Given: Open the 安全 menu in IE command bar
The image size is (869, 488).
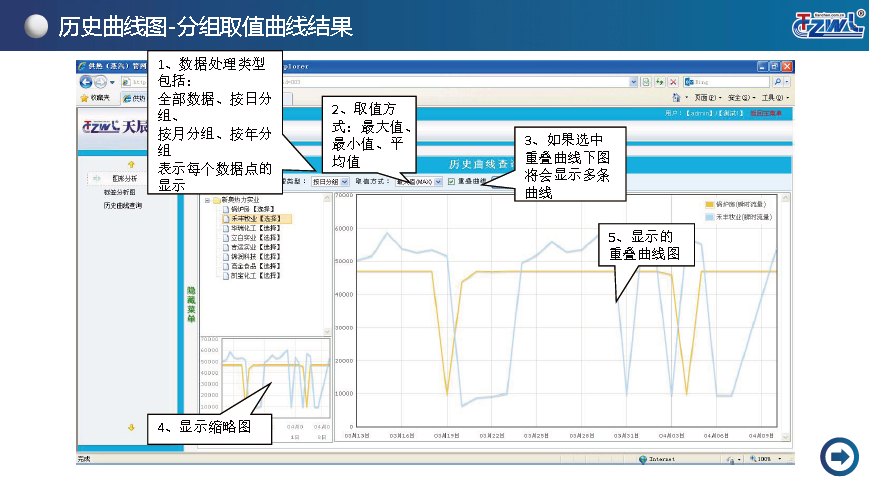Looking at the screenshot, I should point(742,98).
